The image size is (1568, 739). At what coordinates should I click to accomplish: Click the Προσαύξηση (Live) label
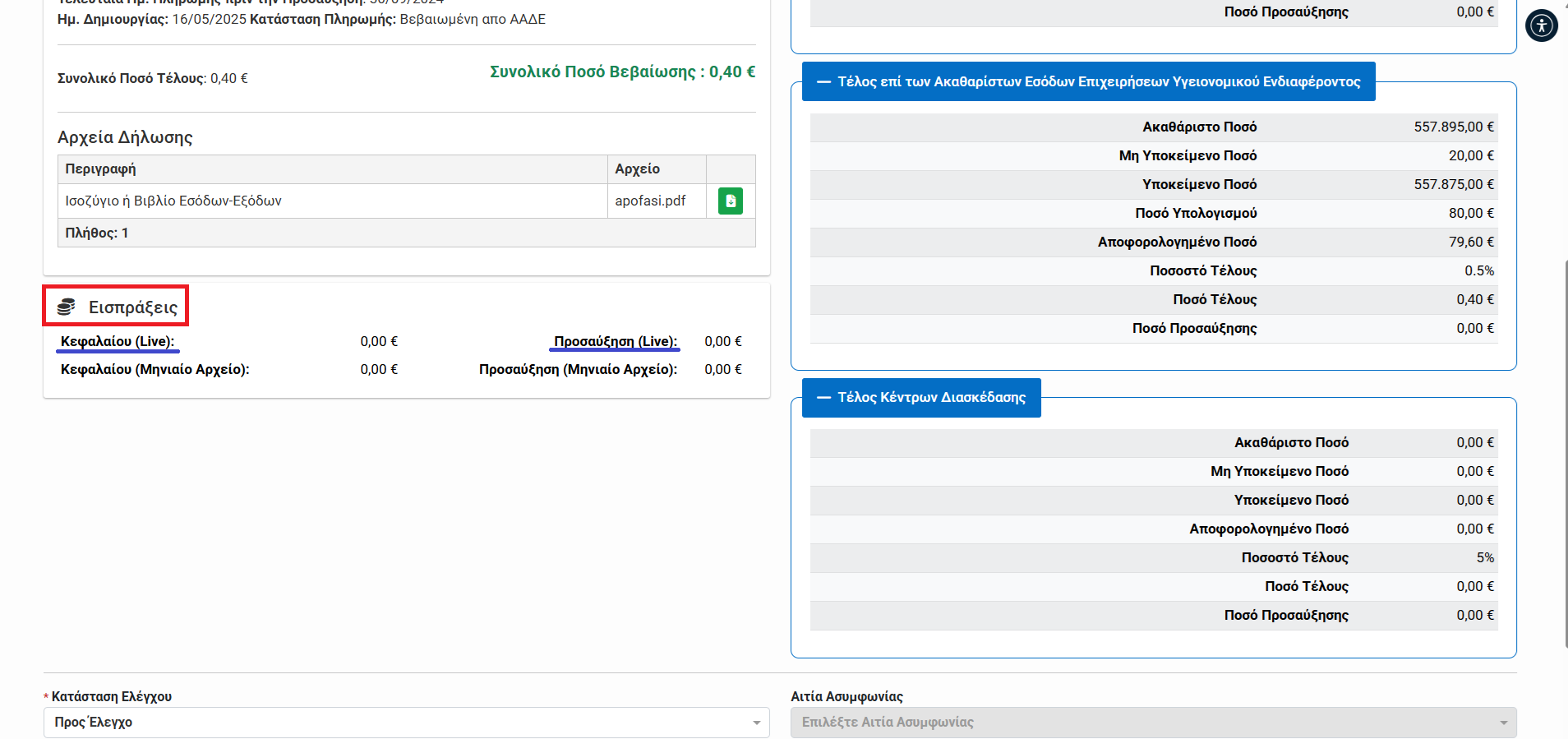(x=616, y=341)
